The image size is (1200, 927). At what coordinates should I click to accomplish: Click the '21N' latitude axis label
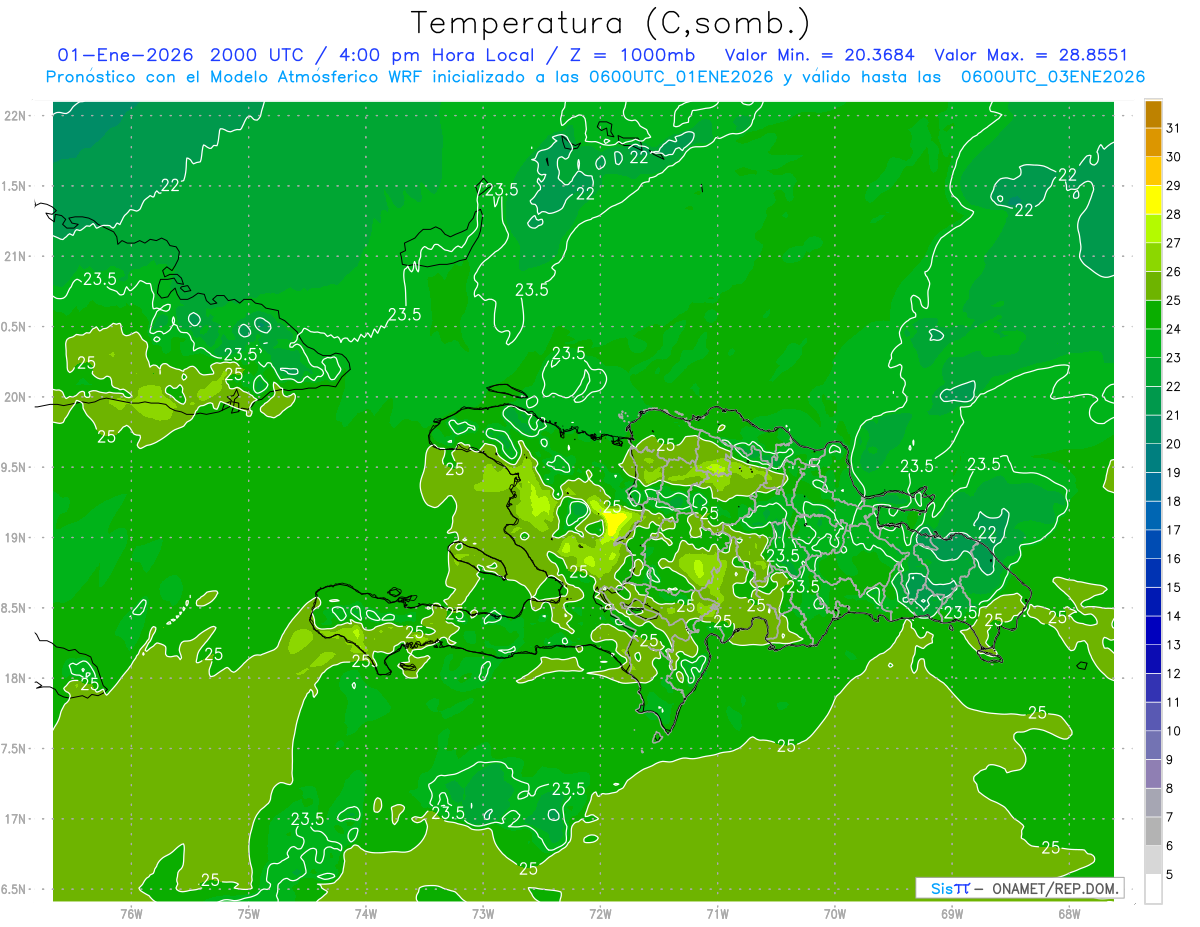coord(16,256)
